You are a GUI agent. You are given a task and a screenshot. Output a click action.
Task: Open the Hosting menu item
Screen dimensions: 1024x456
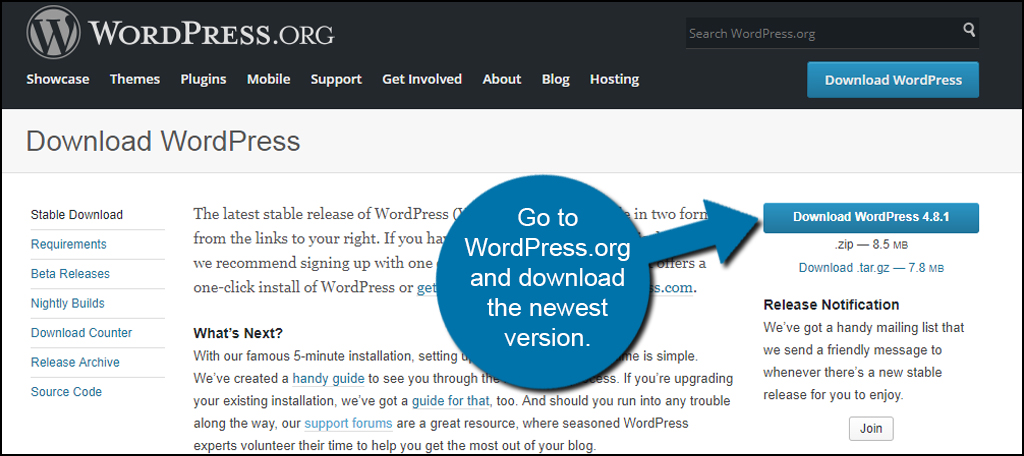coord(615,79)
